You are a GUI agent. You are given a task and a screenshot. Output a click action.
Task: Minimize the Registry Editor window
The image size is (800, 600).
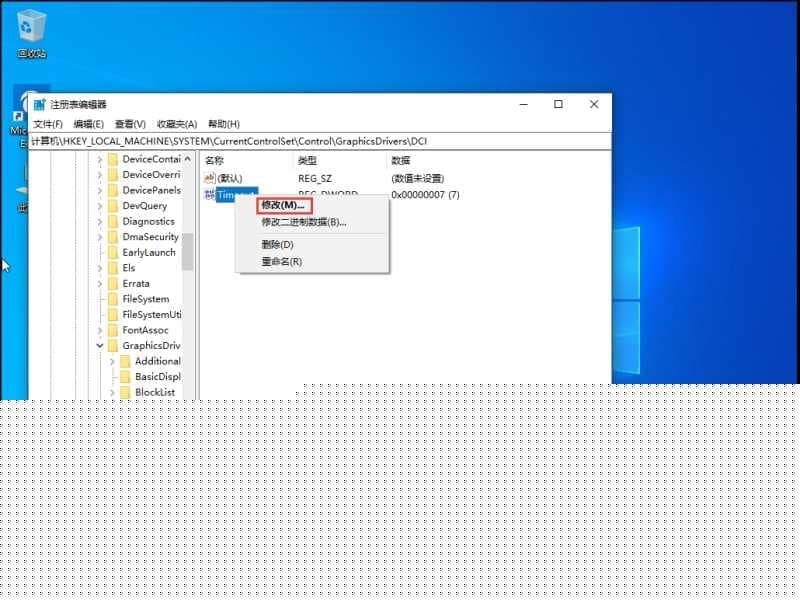[x=524, y=104]
